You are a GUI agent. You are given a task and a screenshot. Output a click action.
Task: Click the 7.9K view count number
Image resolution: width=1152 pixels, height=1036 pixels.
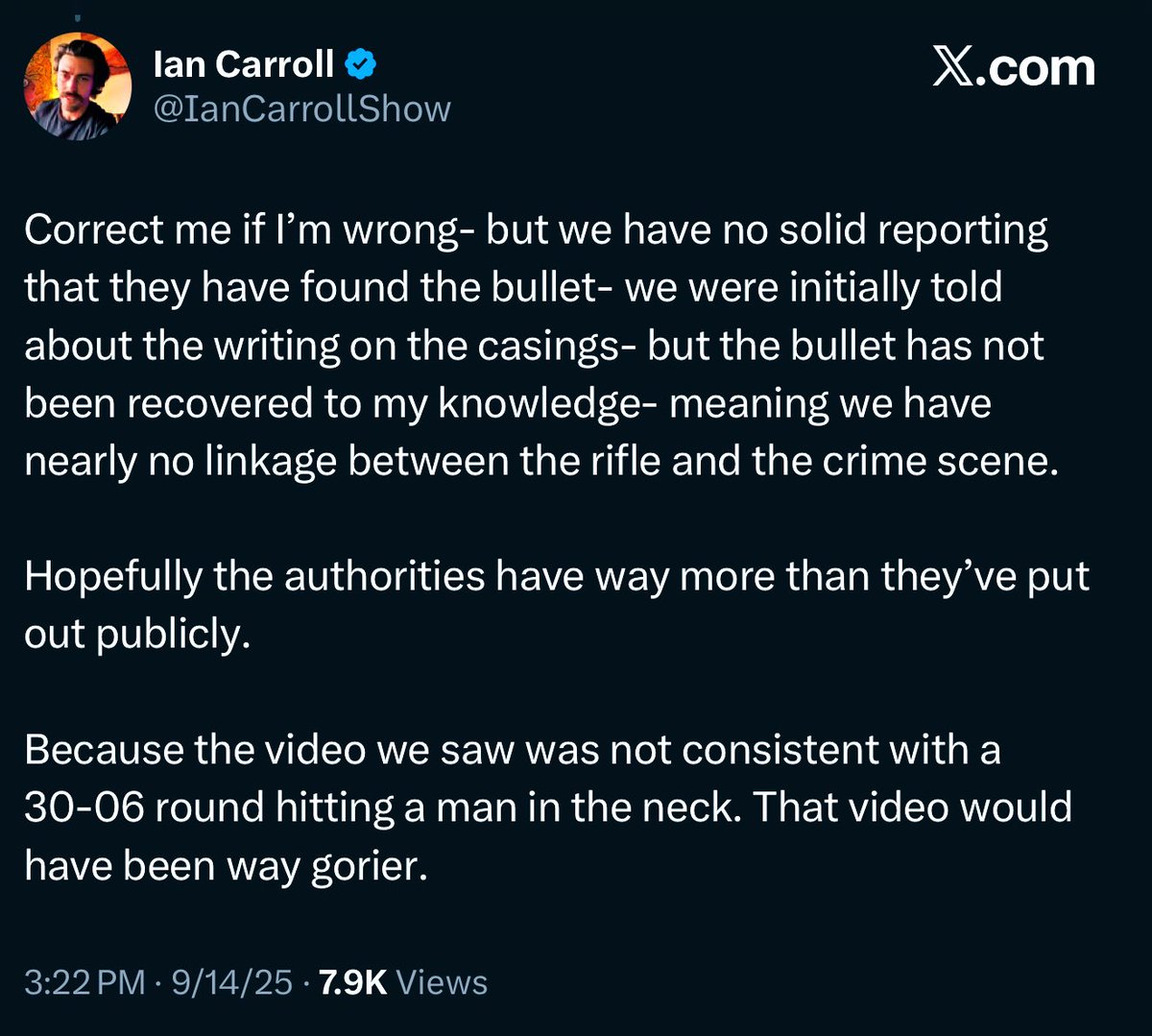[x=351, y=982]
